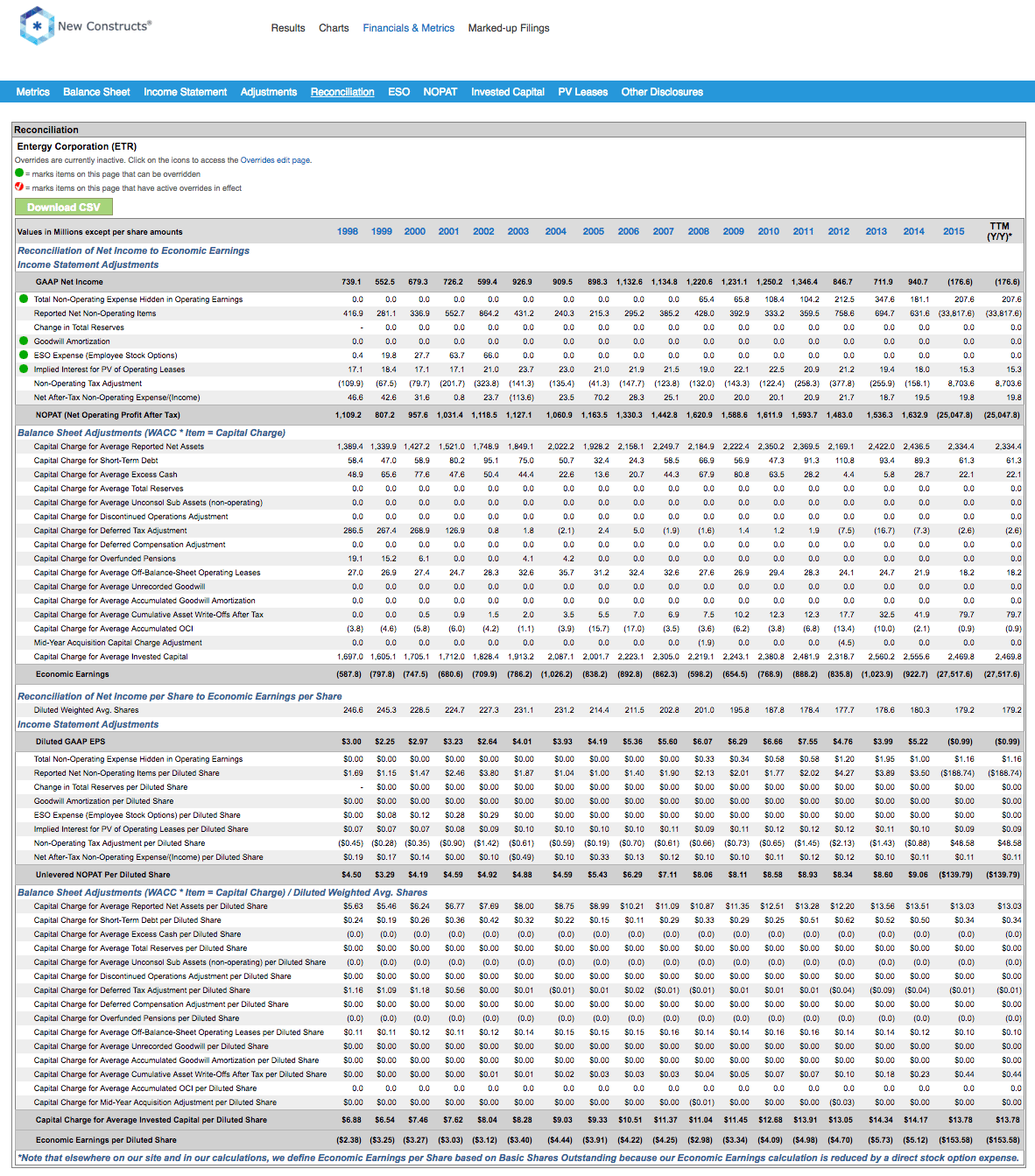Select 2013 year column link
The height and width of the screenshot is (1176, 1035).
pos(877,232)
